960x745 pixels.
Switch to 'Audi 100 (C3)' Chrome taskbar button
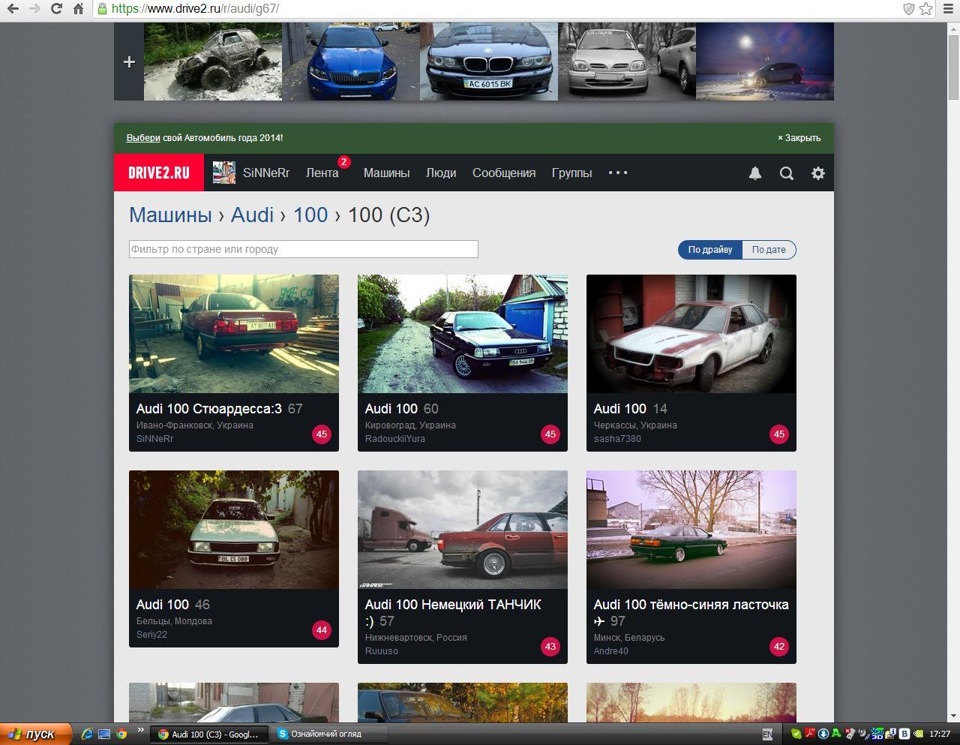(x=209, y=734)
